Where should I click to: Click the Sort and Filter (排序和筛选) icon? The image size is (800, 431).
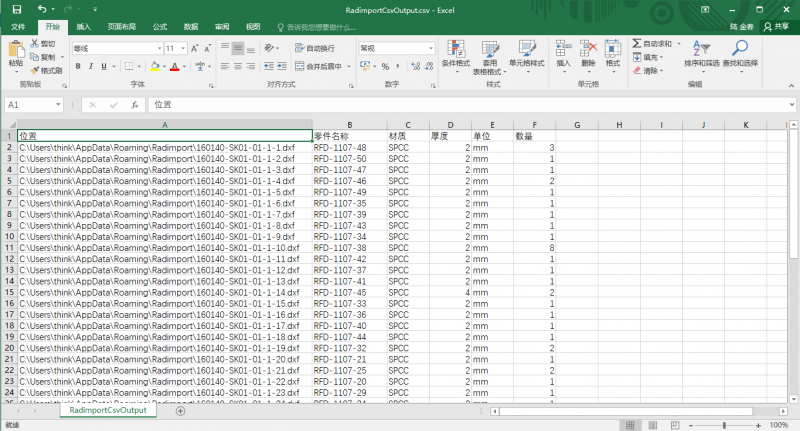(701, 51)
